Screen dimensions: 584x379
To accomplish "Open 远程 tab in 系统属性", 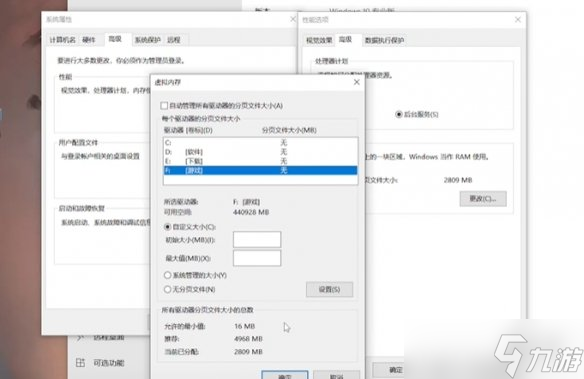I will click(174, 39).
